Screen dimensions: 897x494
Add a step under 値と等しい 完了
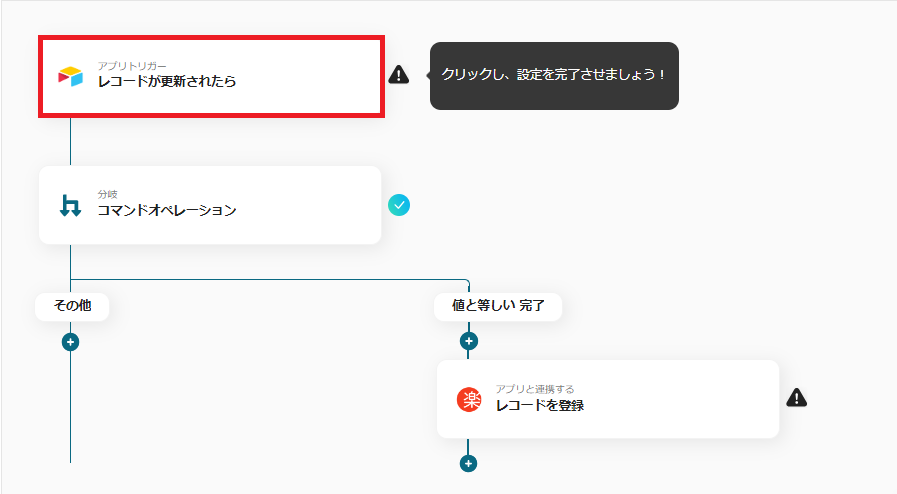[469, 341]
